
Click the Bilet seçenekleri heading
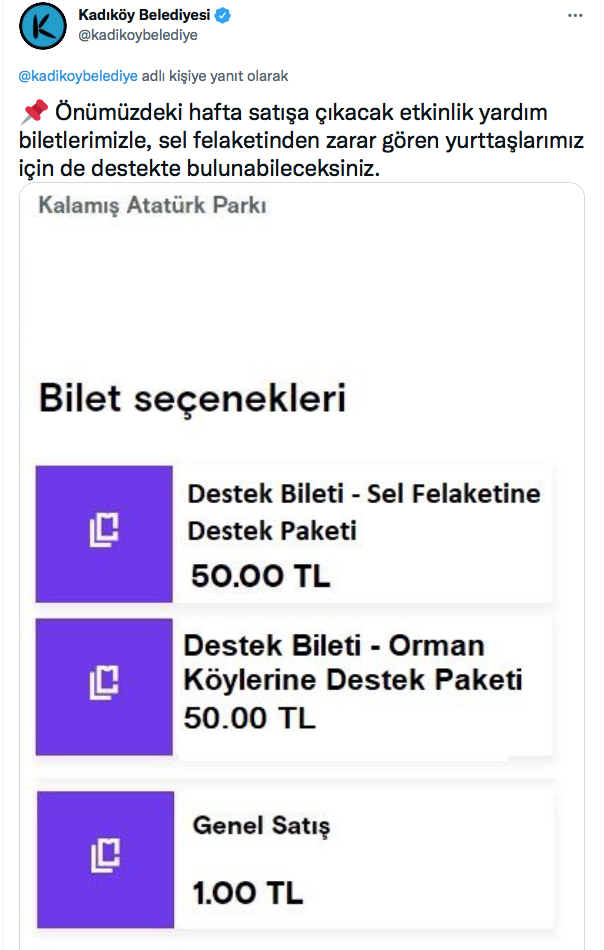[x=193, y=398]
